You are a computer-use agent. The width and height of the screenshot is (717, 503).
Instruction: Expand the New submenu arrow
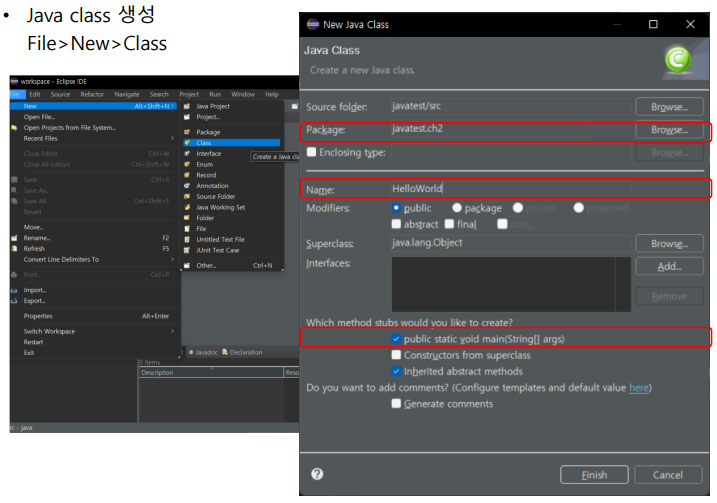[x=172, y=106]
